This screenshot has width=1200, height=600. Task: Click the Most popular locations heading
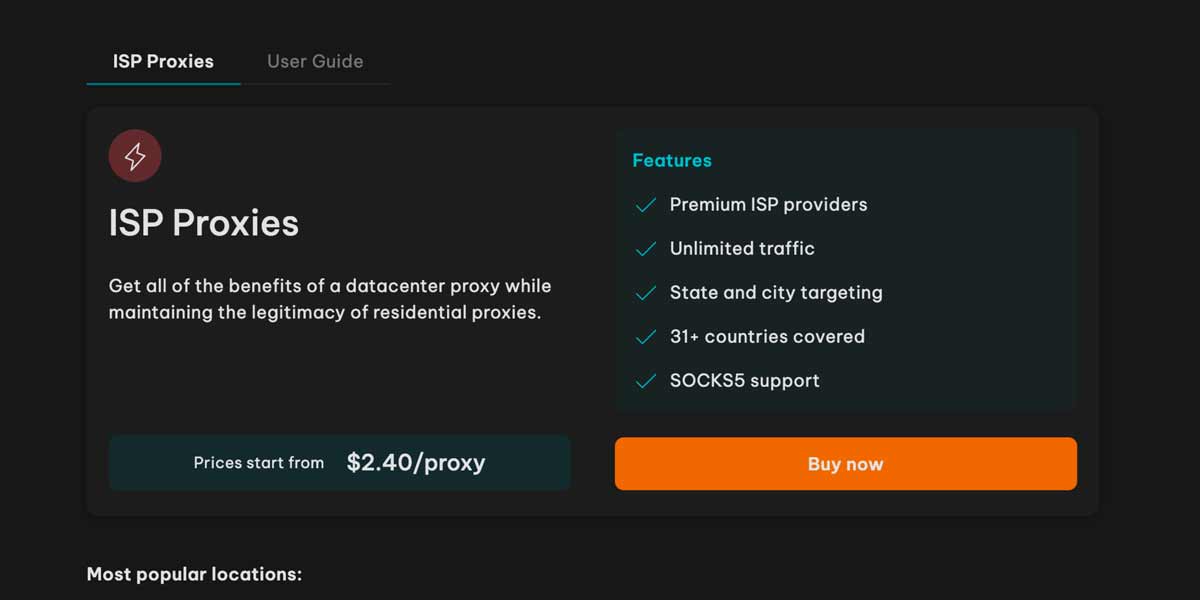pyautogui.click(x=194, y=574)
